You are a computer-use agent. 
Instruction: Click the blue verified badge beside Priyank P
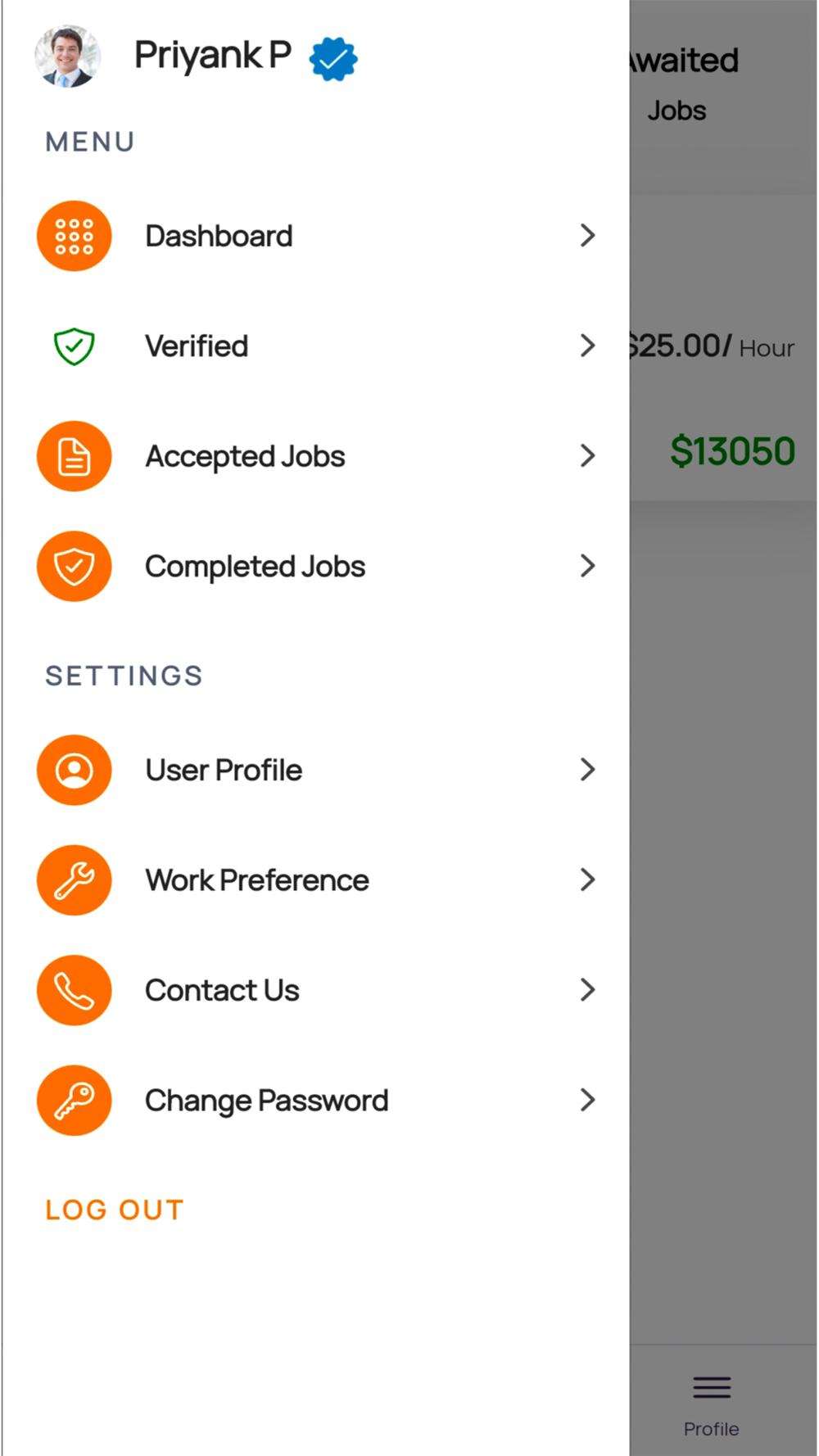(x=333, y=59)
